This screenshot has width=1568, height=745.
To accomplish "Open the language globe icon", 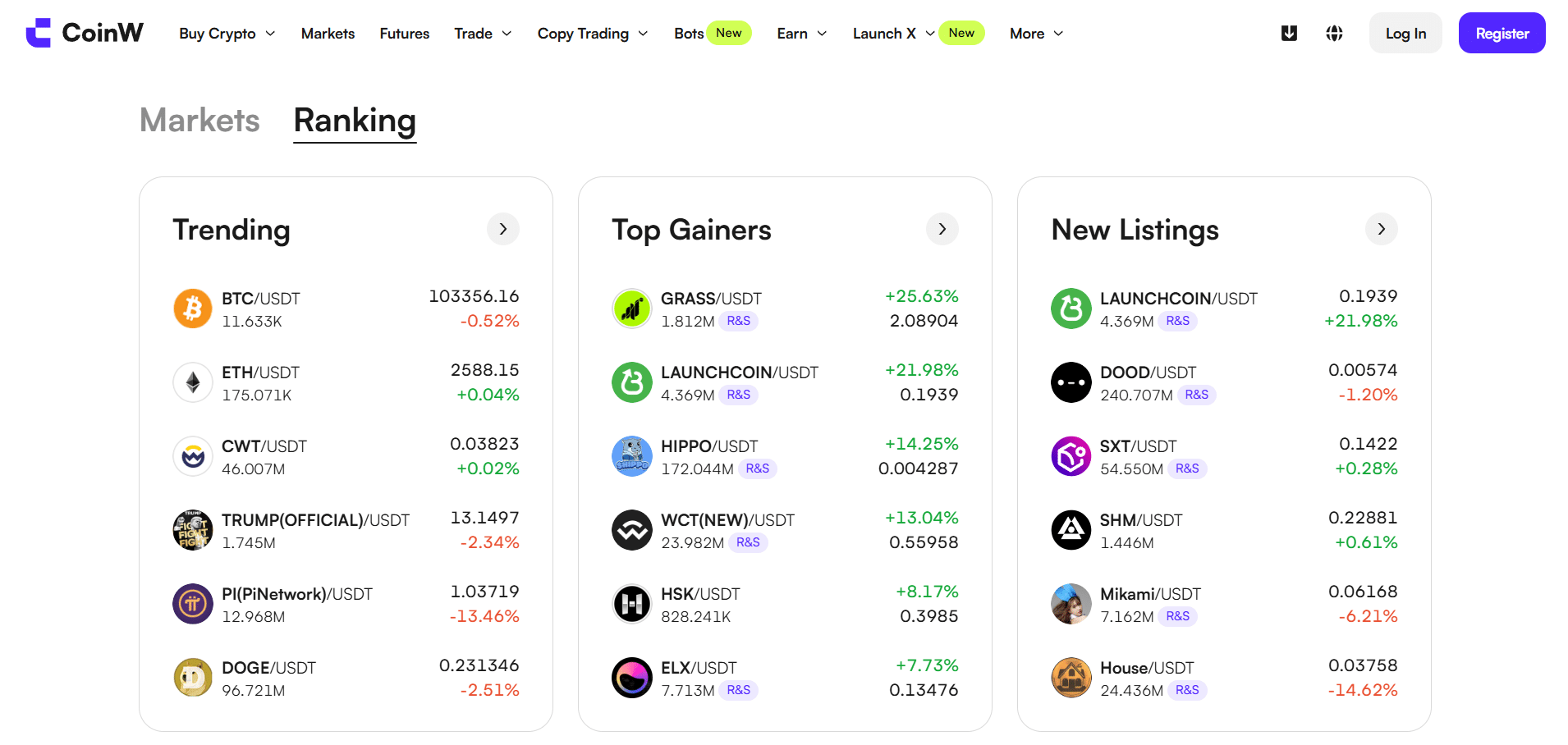I will click(1334, 33).
